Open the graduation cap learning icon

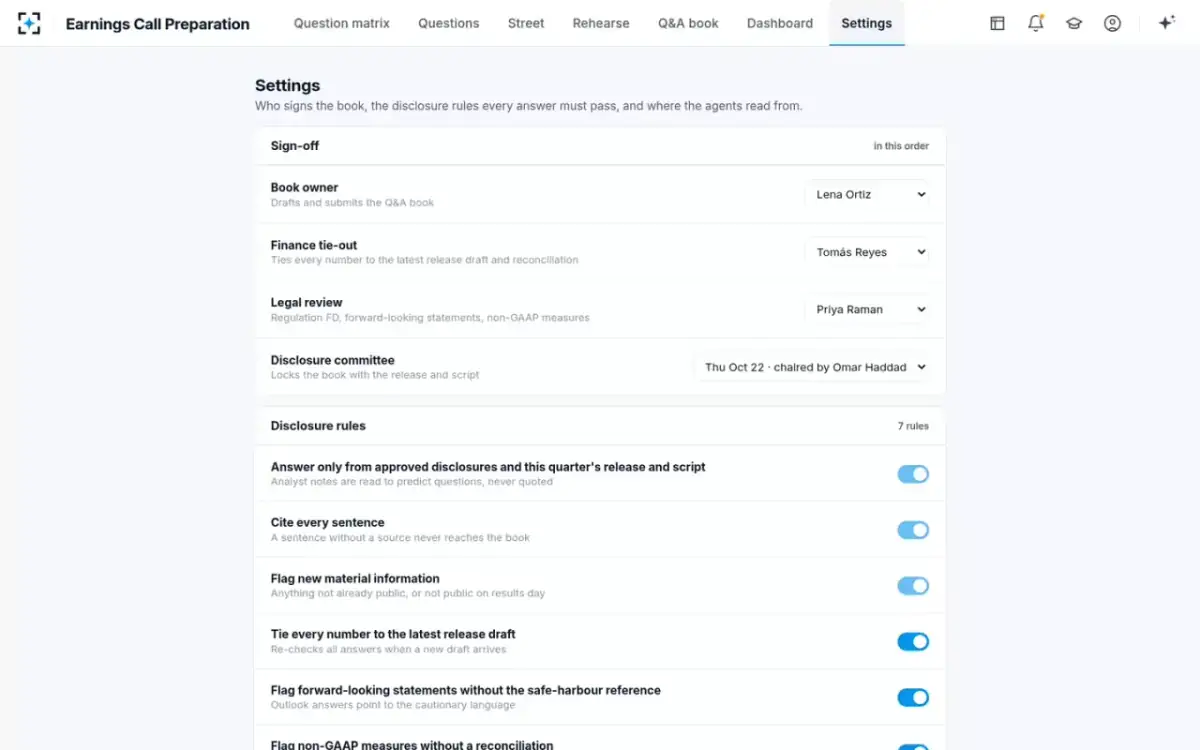(1074, 23)
